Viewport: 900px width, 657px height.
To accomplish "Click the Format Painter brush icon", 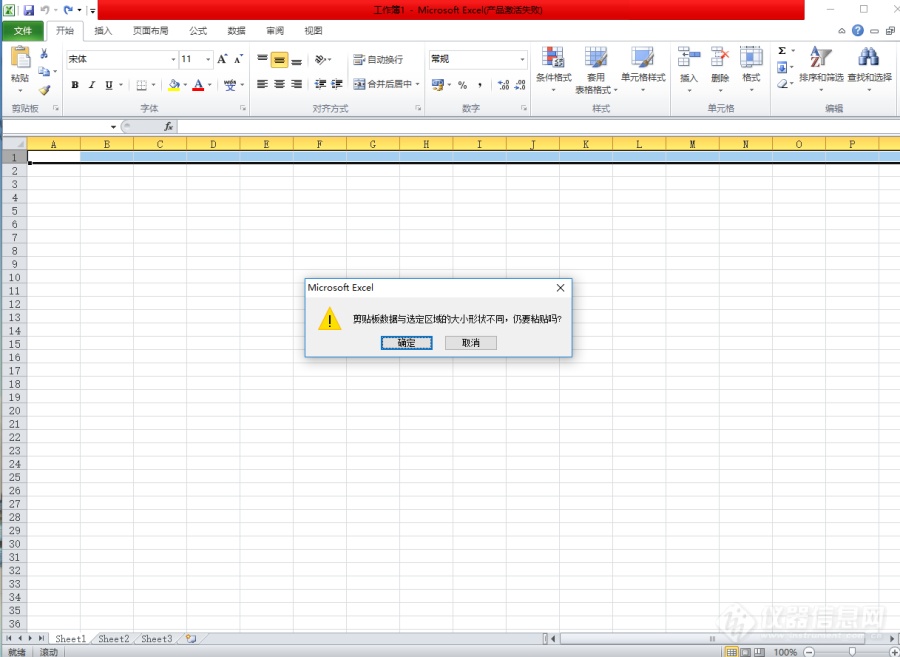I will tap(44, 90).
